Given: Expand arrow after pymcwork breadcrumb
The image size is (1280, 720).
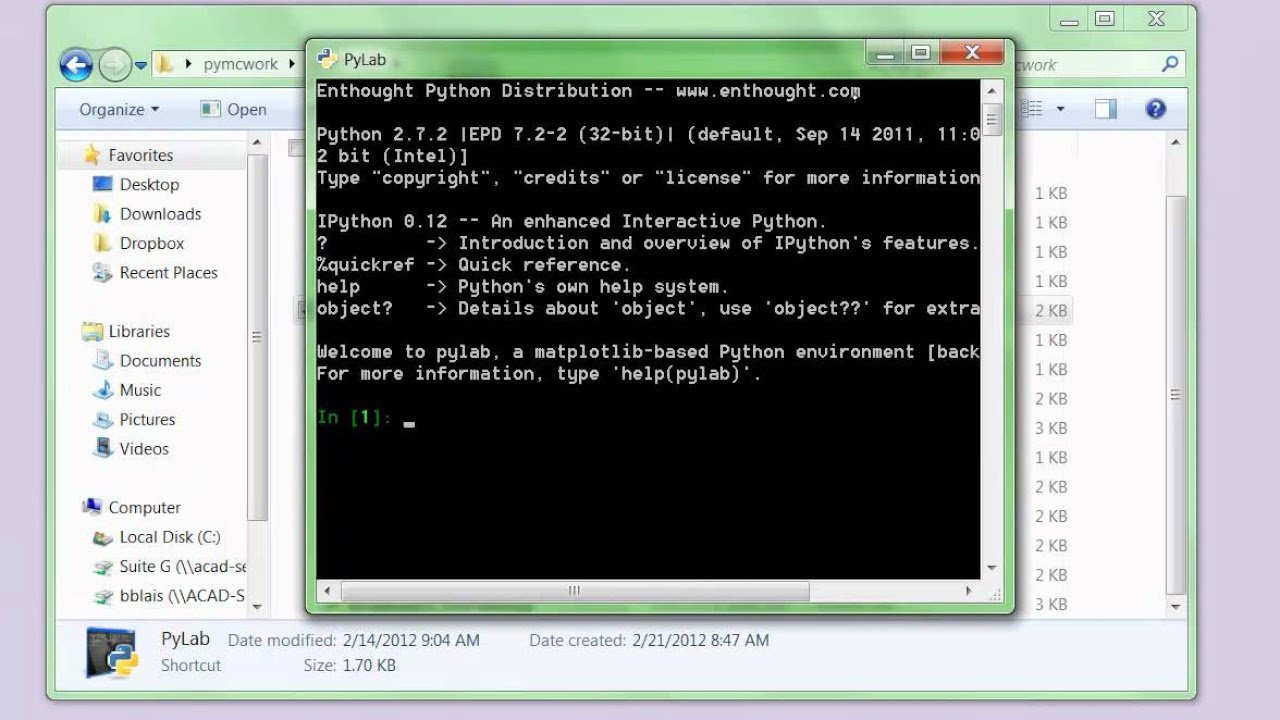Looking at the screenshot, I should coord(293,64).
